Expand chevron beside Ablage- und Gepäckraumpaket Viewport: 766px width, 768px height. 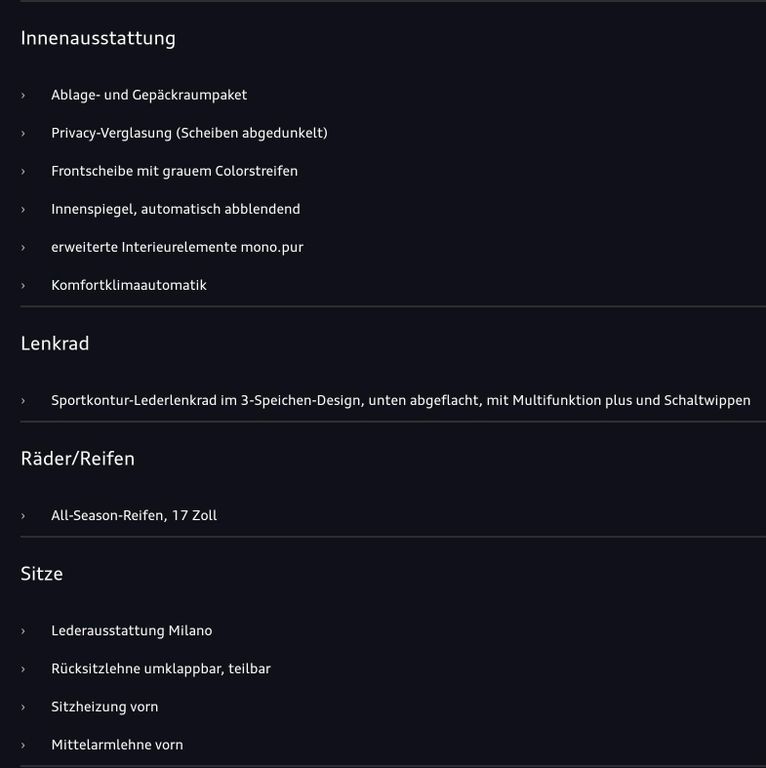(x=23, y=96)
